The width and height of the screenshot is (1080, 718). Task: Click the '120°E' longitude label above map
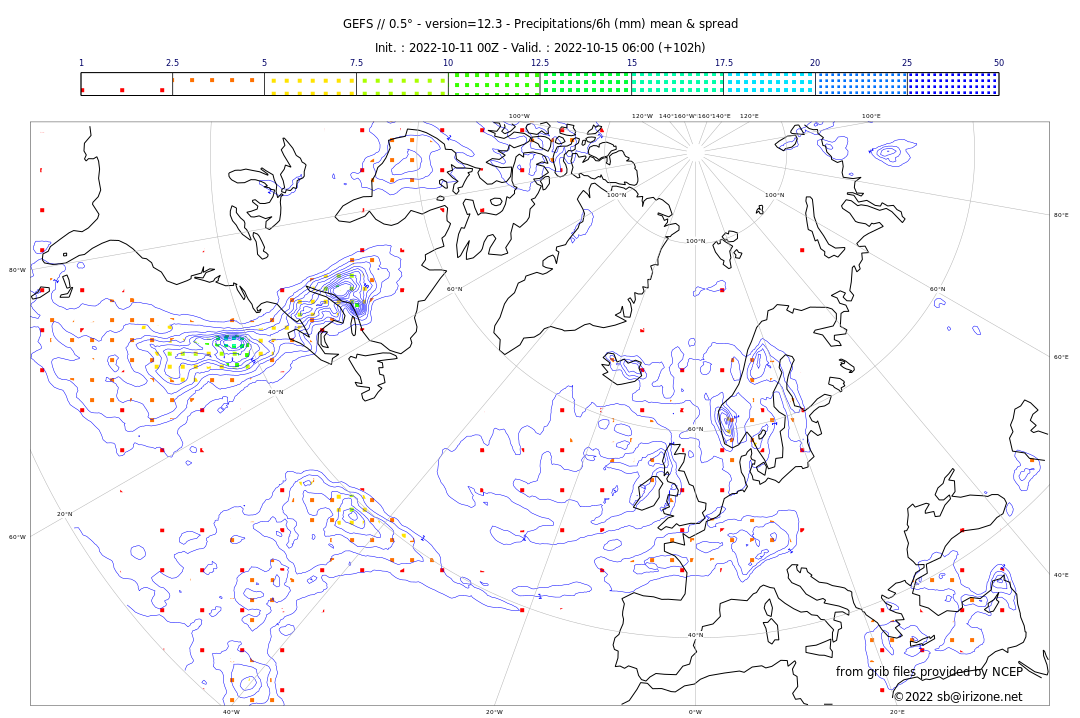pyautogui.click(x=749, y=116)
